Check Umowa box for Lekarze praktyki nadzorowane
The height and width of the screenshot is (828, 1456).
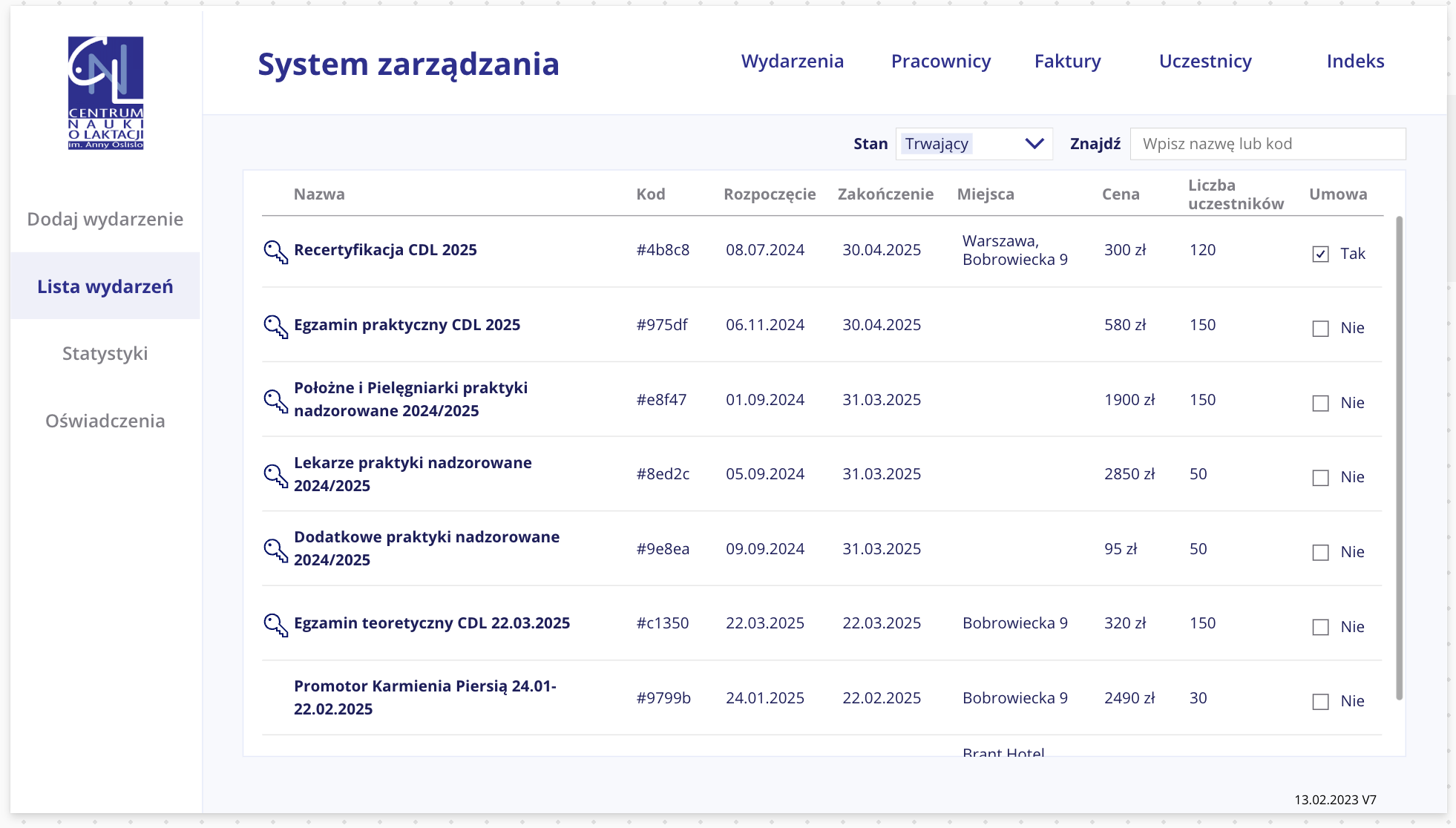point(1321,478)
